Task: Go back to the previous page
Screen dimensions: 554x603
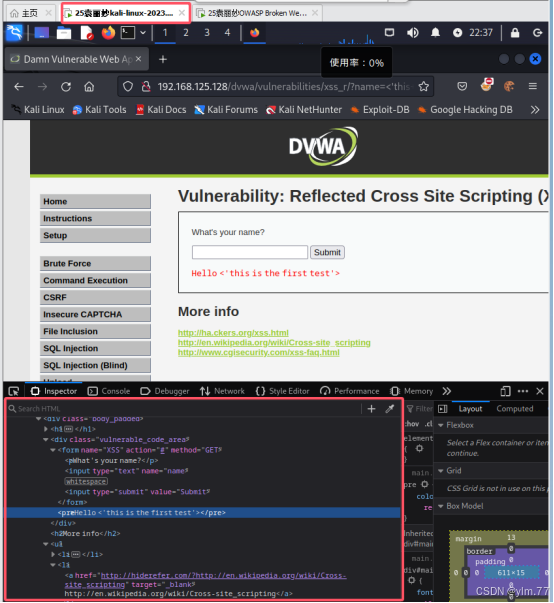Action: click(19, 87)
